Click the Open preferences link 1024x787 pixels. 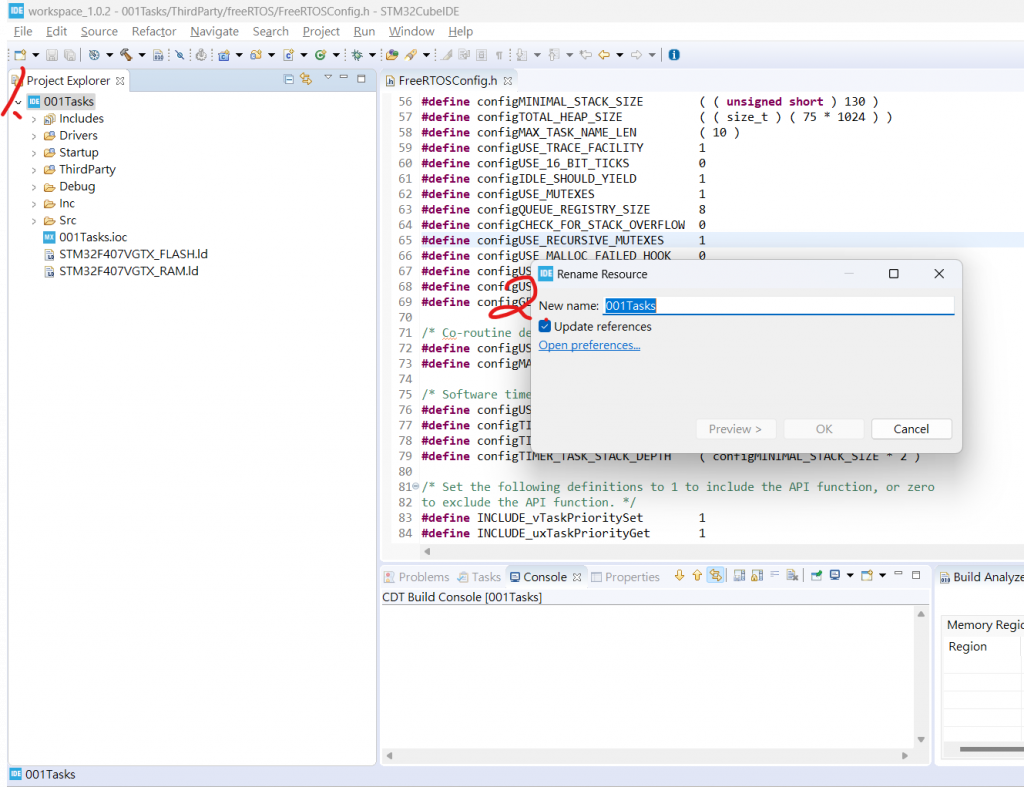[589, 345]
